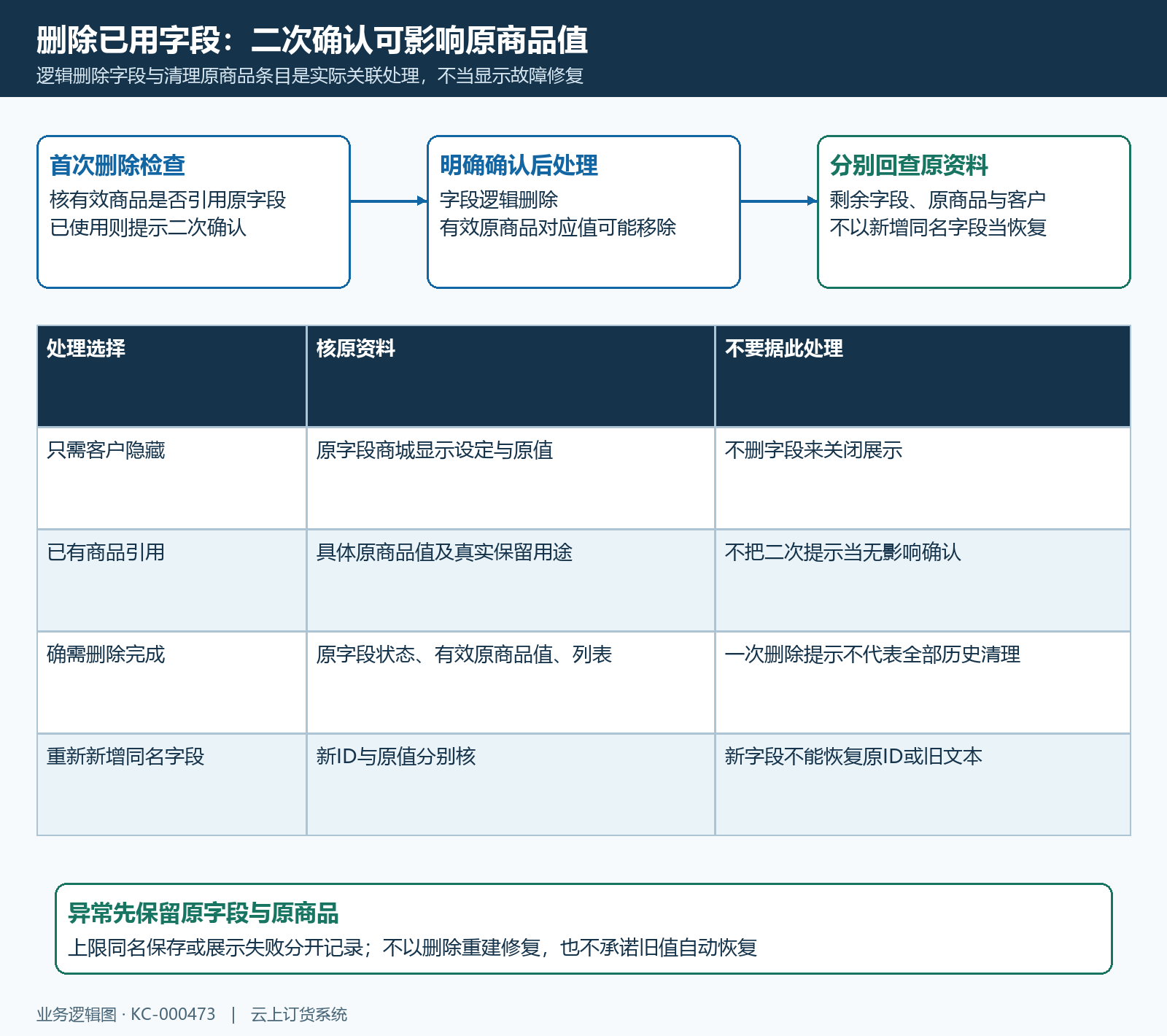1167x1036 pixels.
Task: Click the cell 重新新增同名字段
Action: point(171,784)
